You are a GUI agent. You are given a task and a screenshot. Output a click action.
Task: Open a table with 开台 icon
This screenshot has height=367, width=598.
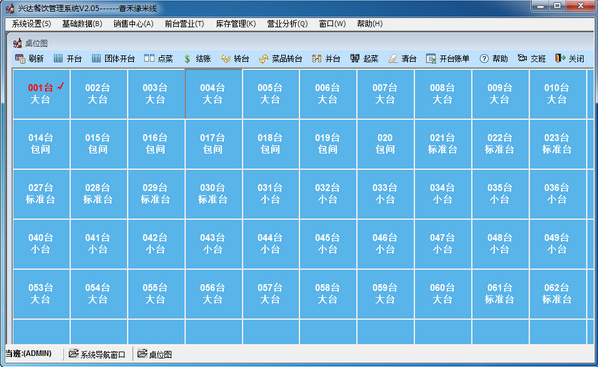[x=58, y=58]
